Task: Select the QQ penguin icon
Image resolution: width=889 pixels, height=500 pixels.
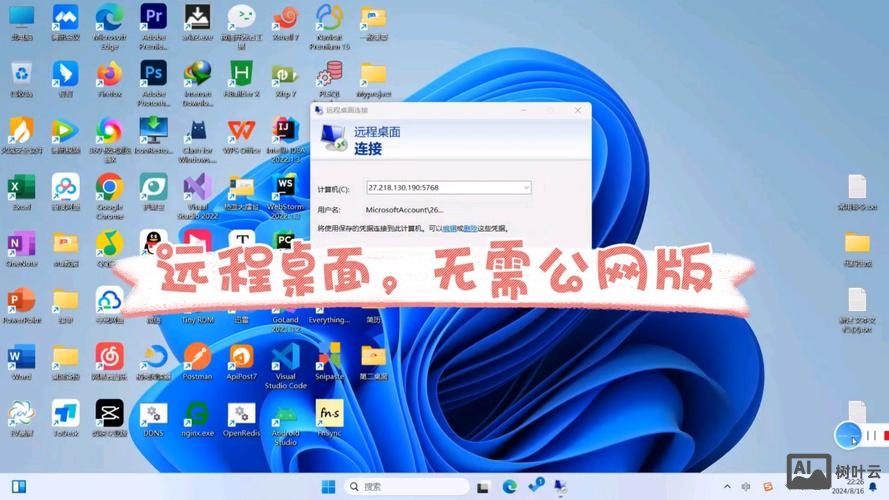Action: click(x=153, y=239)
